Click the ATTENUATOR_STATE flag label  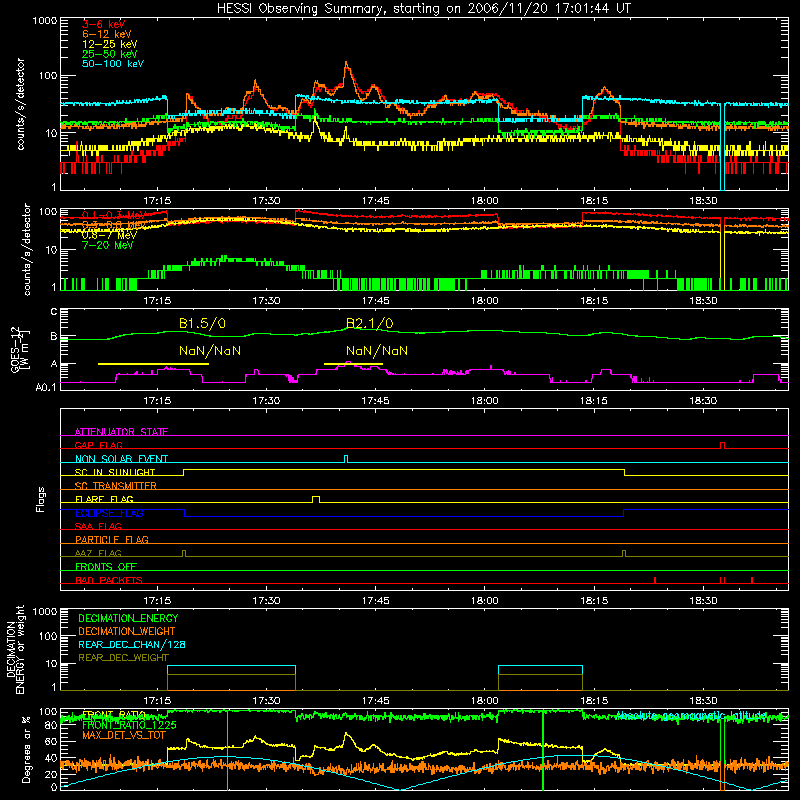tap(121, 432)
